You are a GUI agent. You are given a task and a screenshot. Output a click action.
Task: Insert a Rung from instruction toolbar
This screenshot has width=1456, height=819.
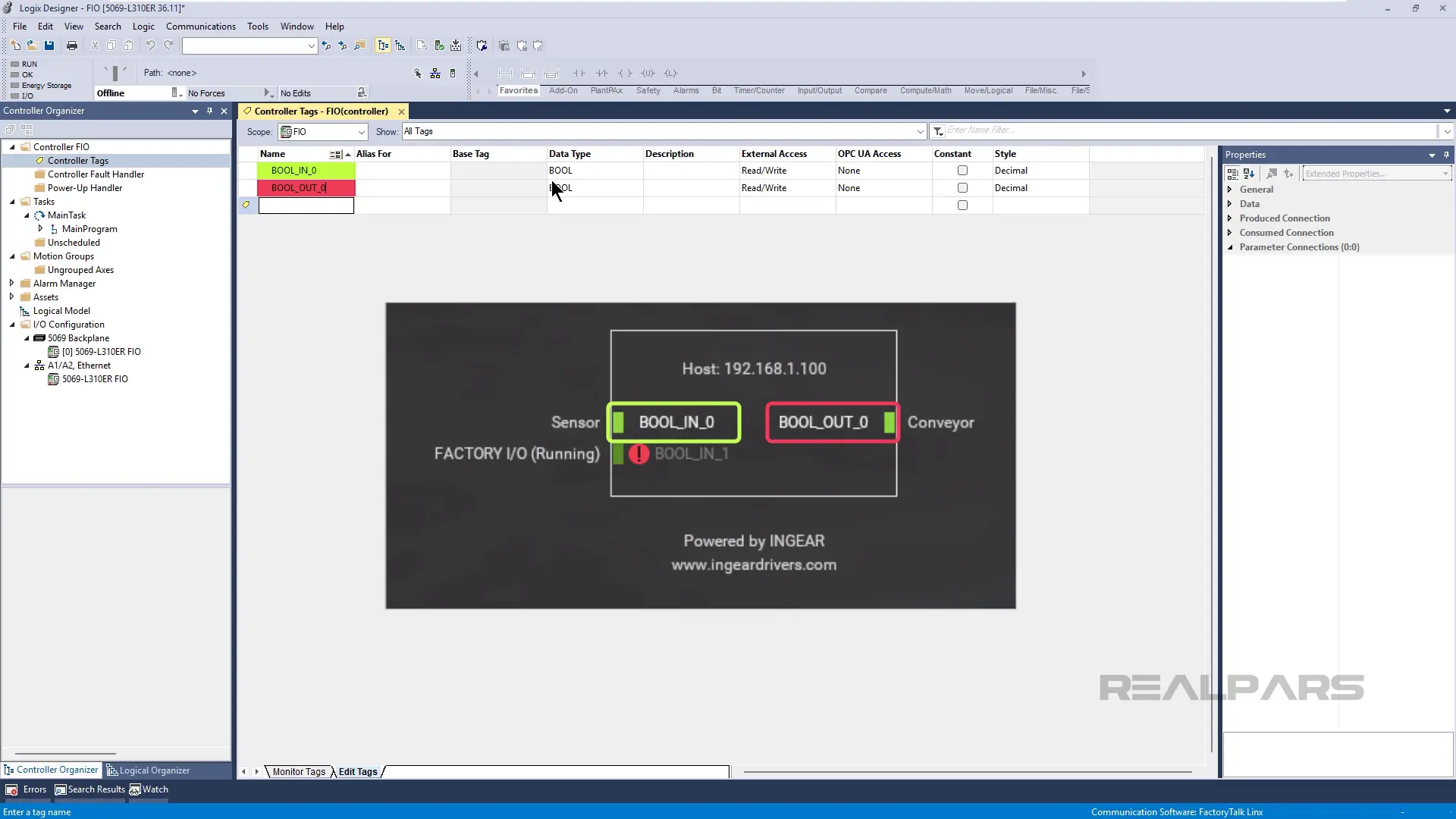coord(505,74)
